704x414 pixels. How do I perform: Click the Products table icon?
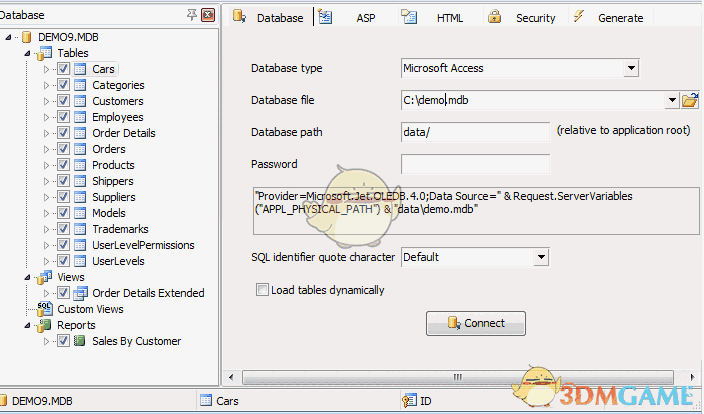tap(80, 165)
